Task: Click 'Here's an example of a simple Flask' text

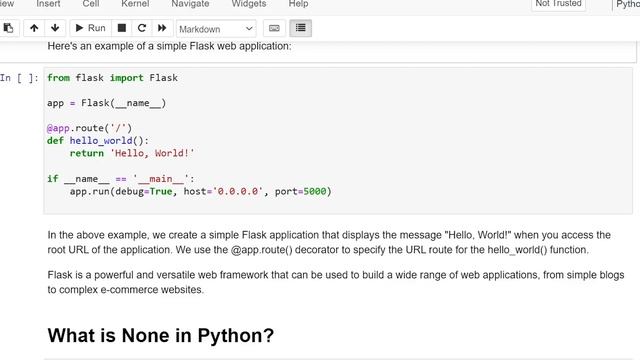Action: pos(169,46)
